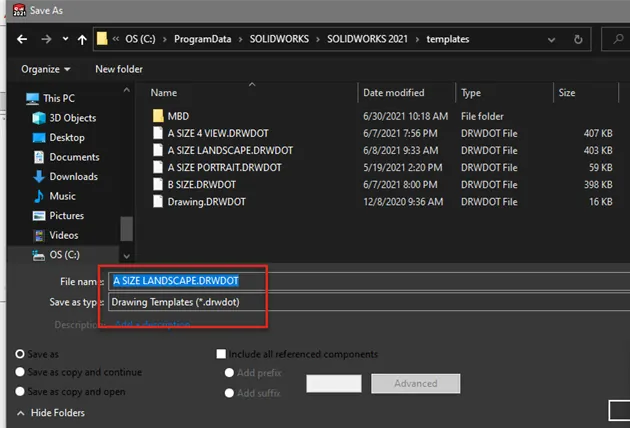
Task: Go back with the left arrow
Action: (22, 39)
